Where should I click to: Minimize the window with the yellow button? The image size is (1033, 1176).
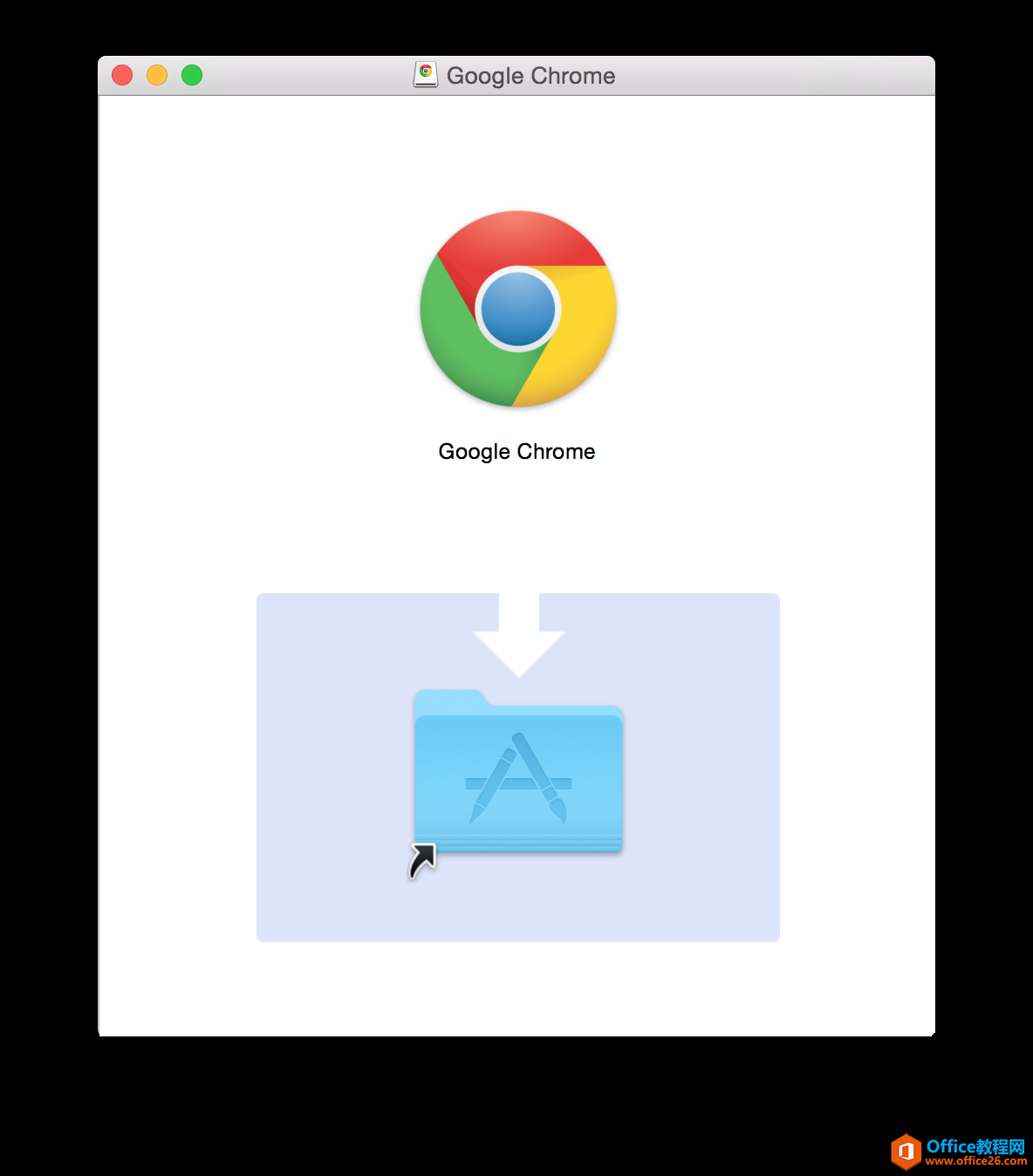(x=157, y=75)
